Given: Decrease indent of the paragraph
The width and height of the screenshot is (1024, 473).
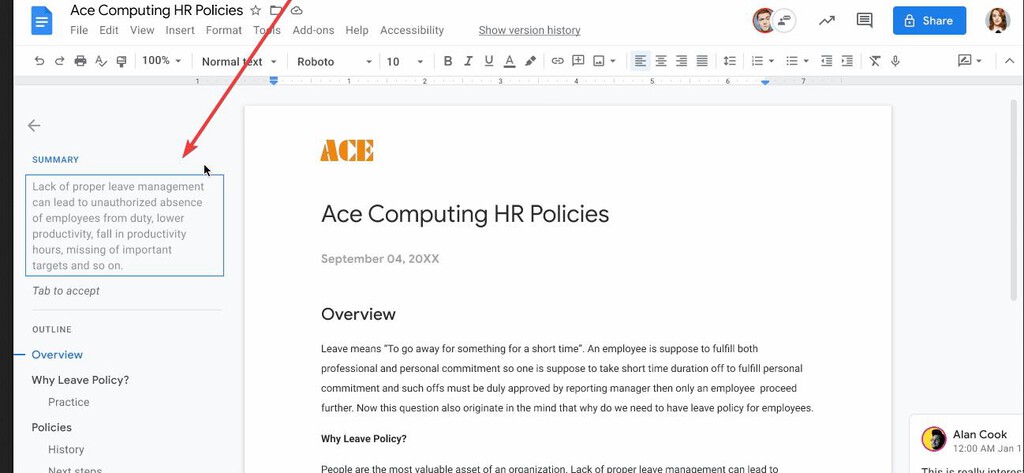Looking at the screenshot, I should [826, 61].
